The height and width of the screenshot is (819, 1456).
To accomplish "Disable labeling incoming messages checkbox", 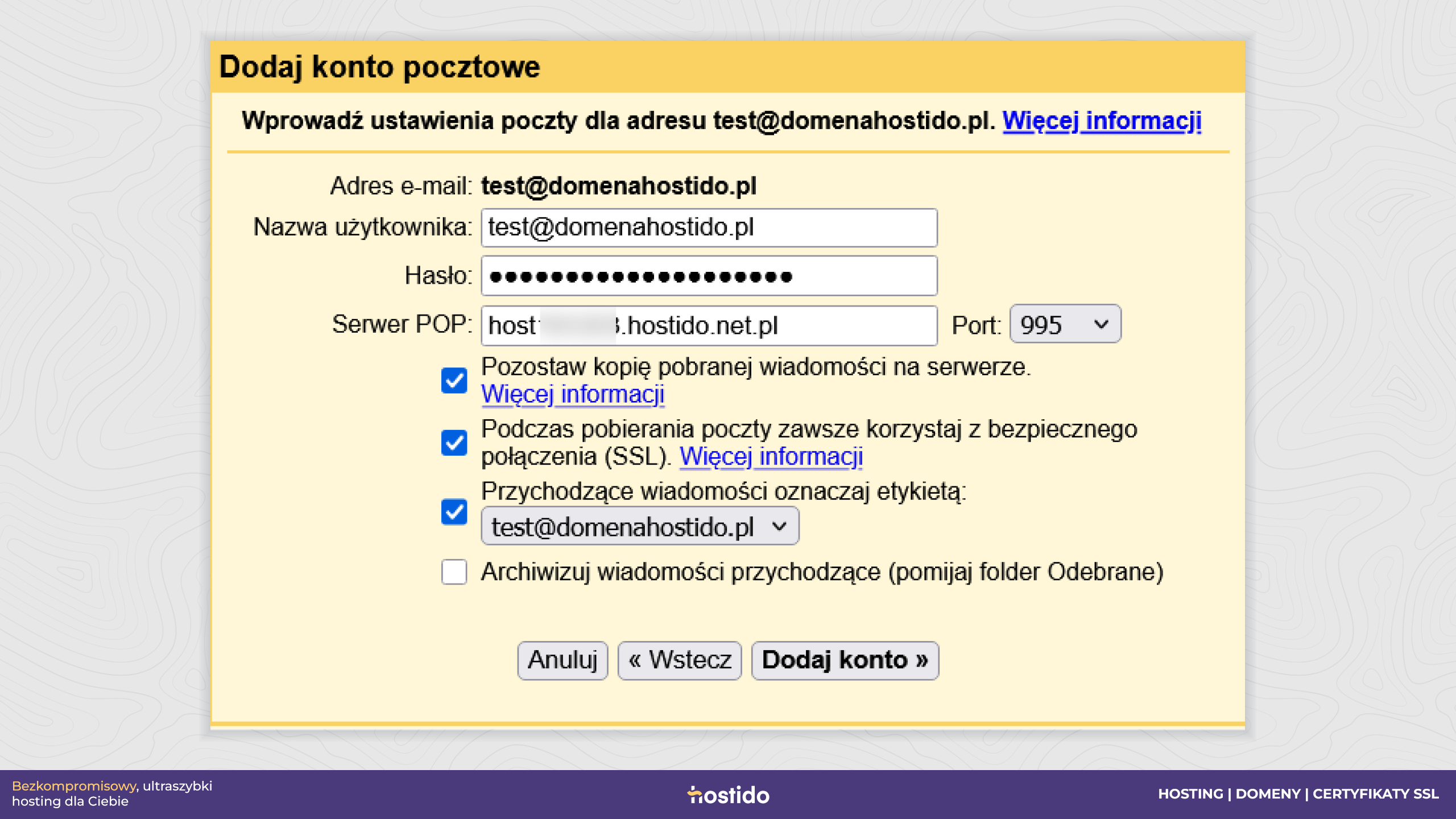I will click(x=454, y=511).
